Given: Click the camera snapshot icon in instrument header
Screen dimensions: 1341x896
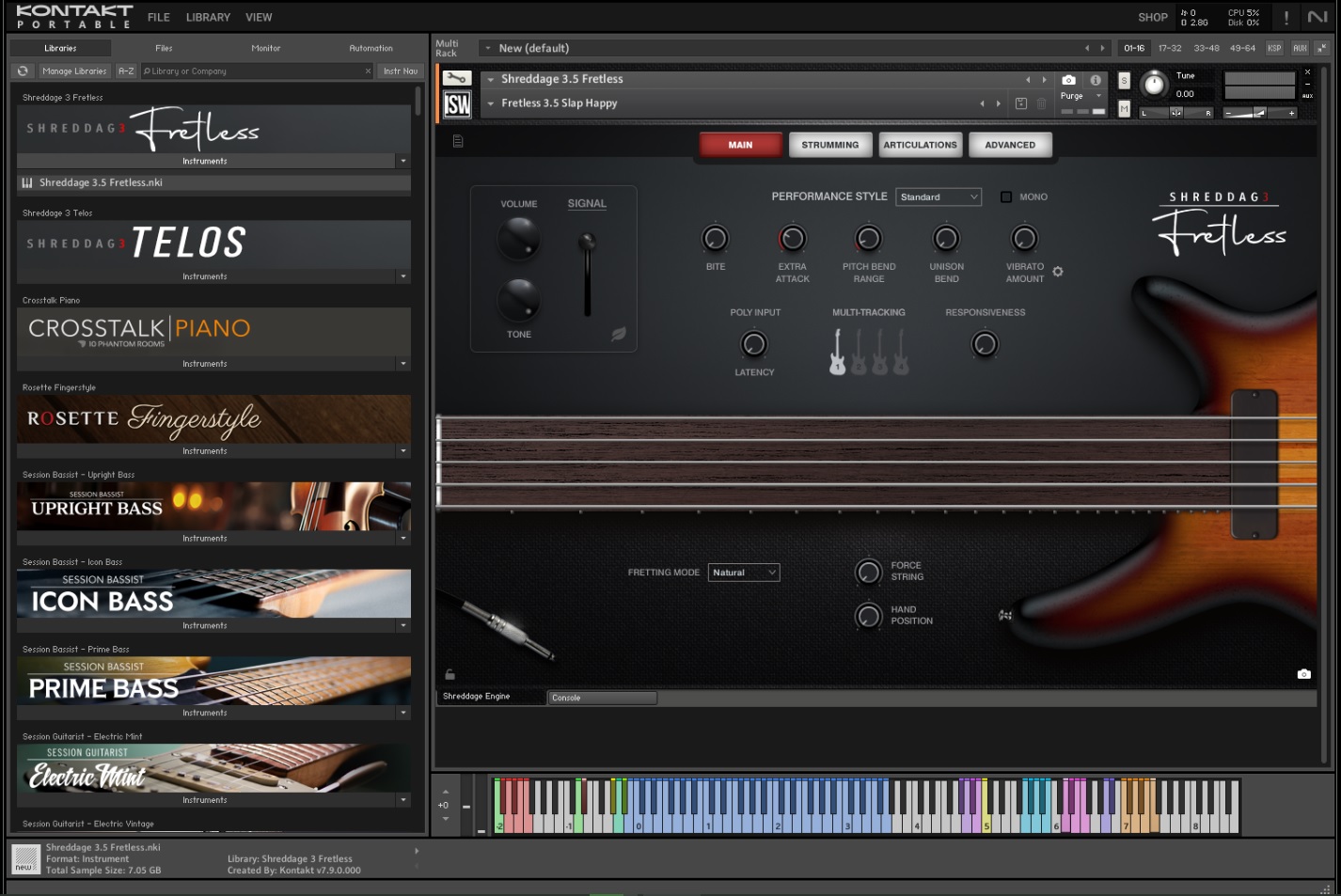Looking at the screenshot, I should click(x=1068, y=80).
